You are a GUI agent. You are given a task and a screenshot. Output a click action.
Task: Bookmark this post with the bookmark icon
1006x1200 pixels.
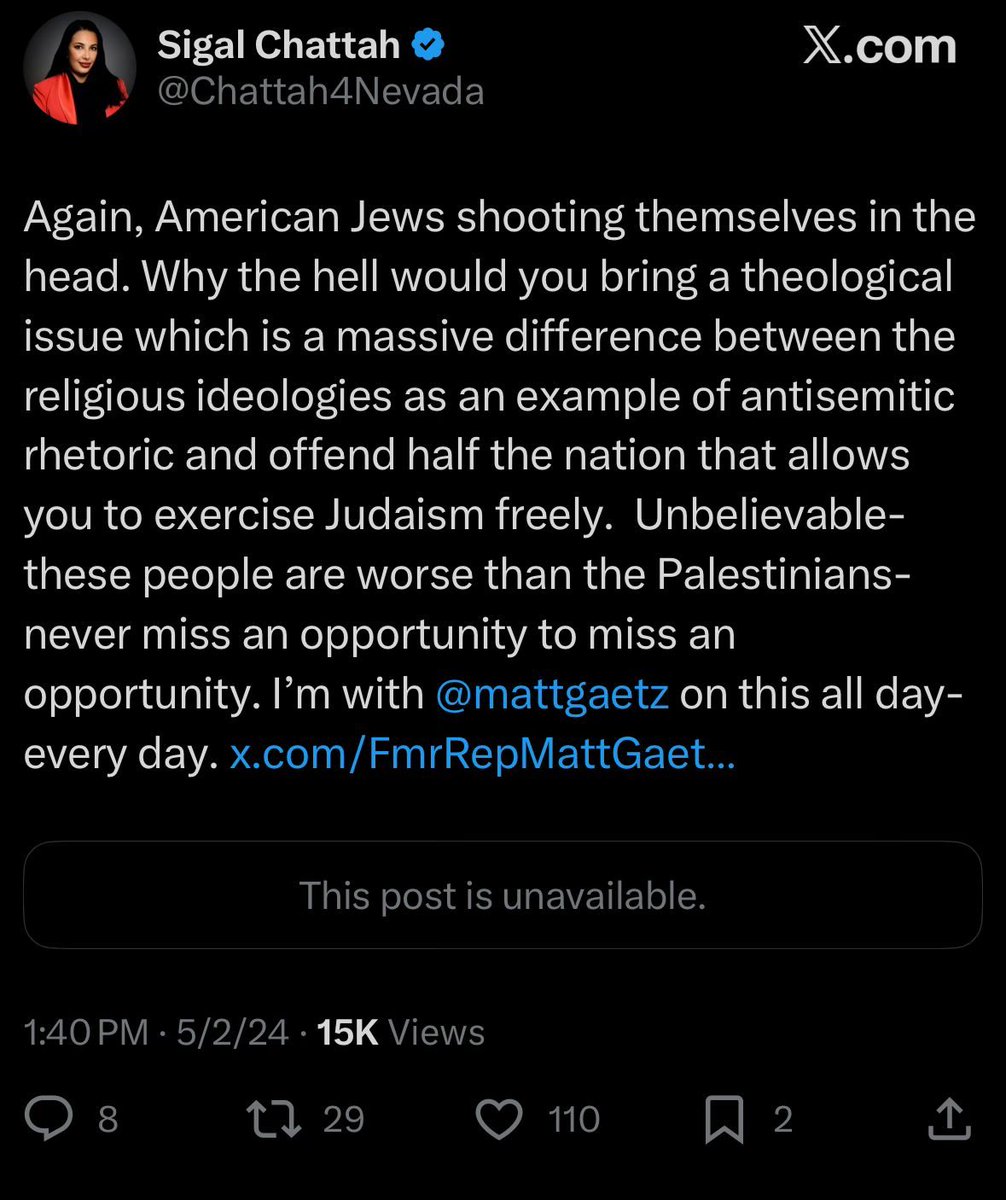[724, 1120]
